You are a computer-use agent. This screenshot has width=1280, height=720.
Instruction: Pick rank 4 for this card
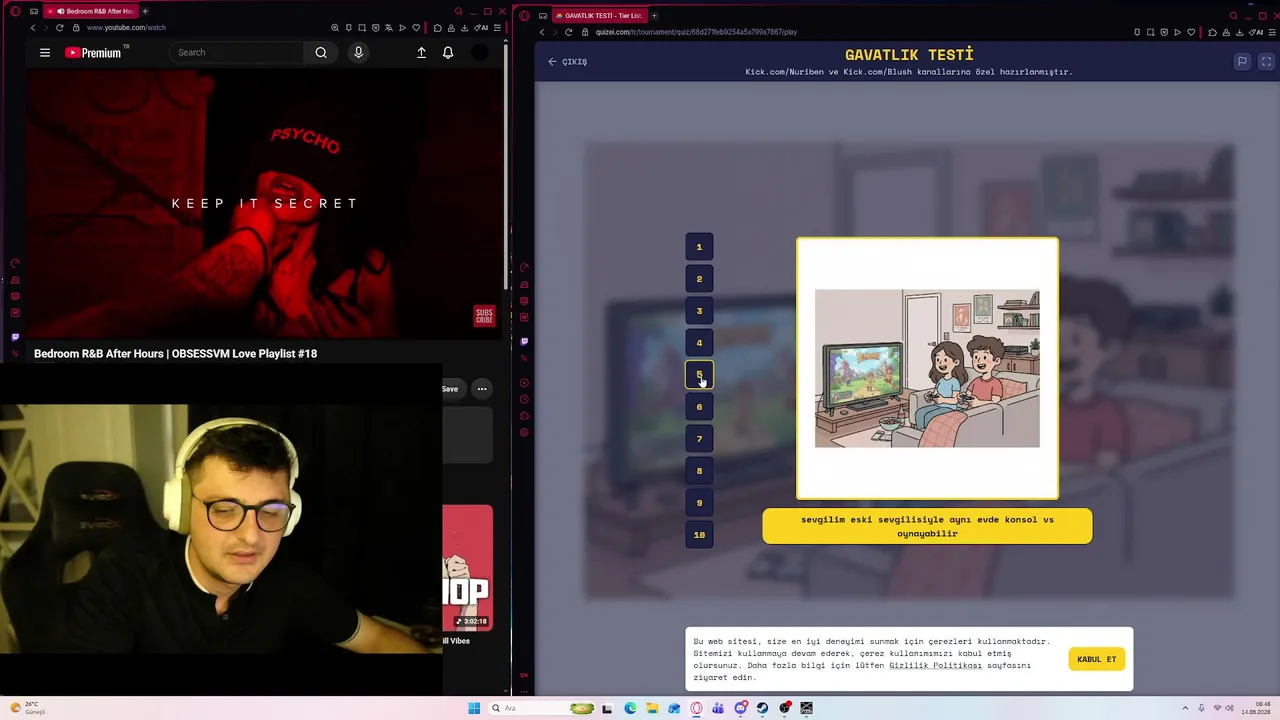[699, 343]
